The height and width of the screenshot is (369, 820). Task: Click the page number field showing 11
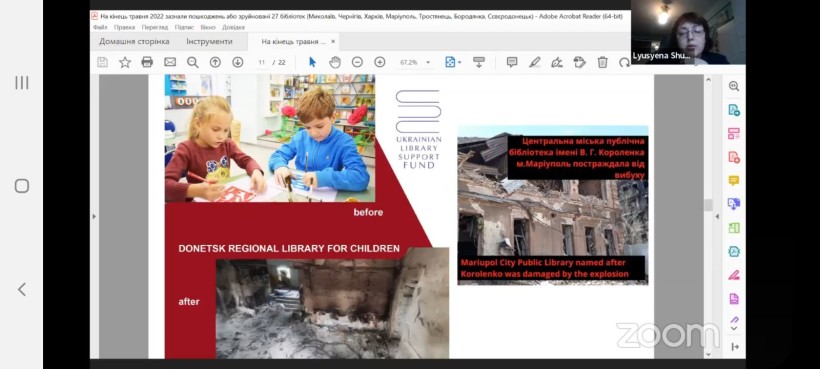click(262, 62)
